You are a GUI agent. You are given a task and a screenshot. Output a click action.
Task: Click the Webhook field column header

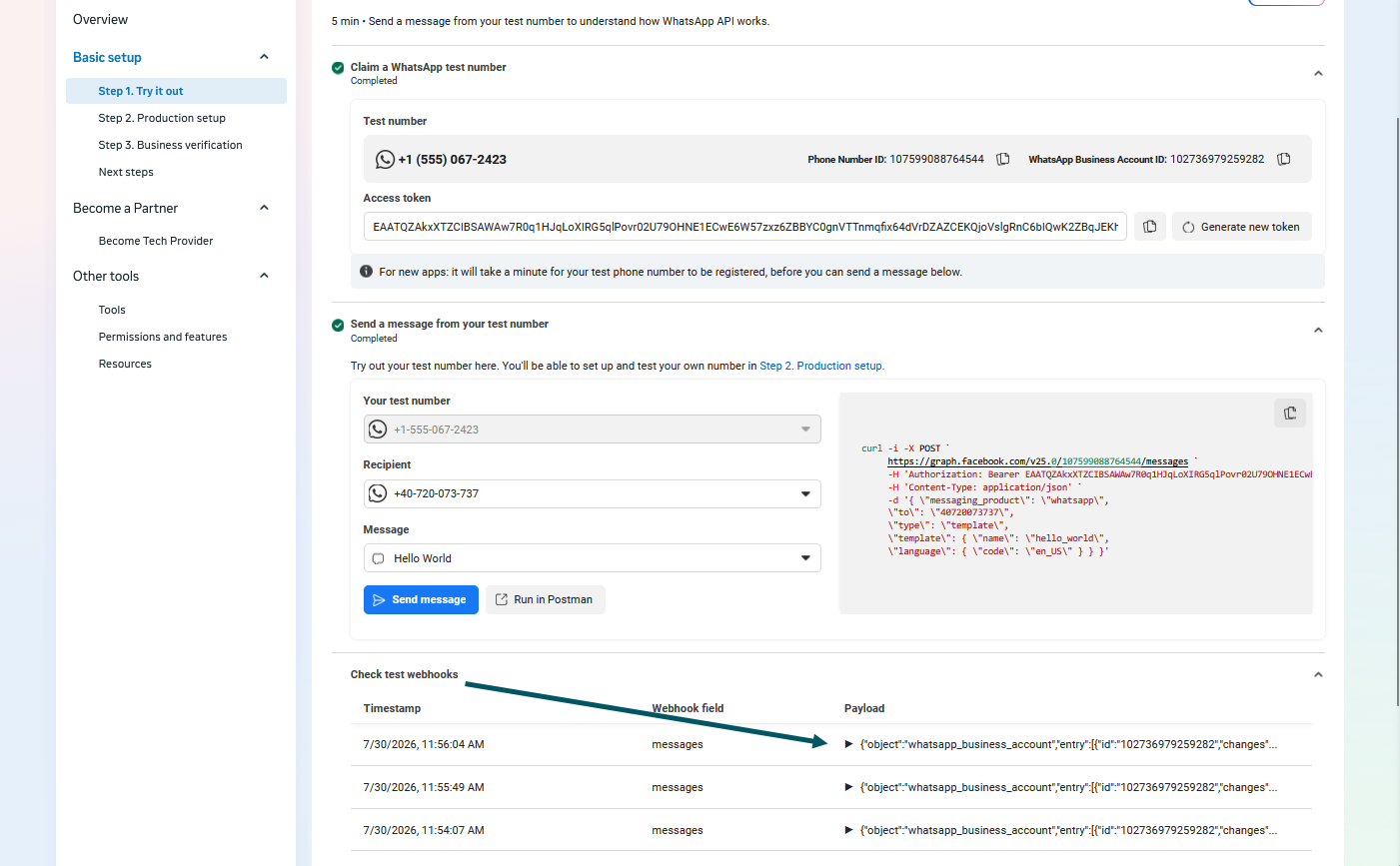(x=688, y=708)
